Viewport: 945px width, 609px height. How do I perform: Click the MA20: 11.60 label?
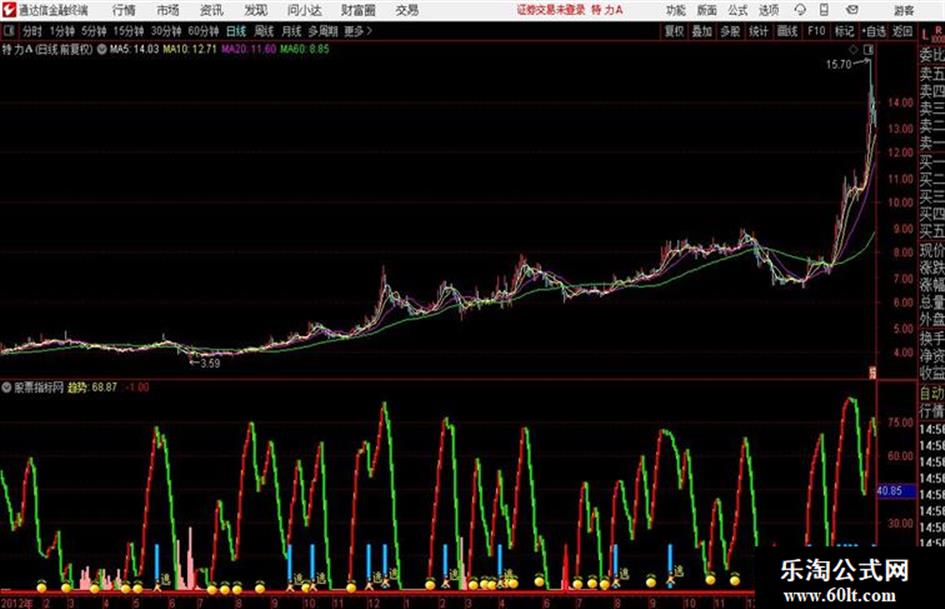pyautogui.click(x=248, y=49)
